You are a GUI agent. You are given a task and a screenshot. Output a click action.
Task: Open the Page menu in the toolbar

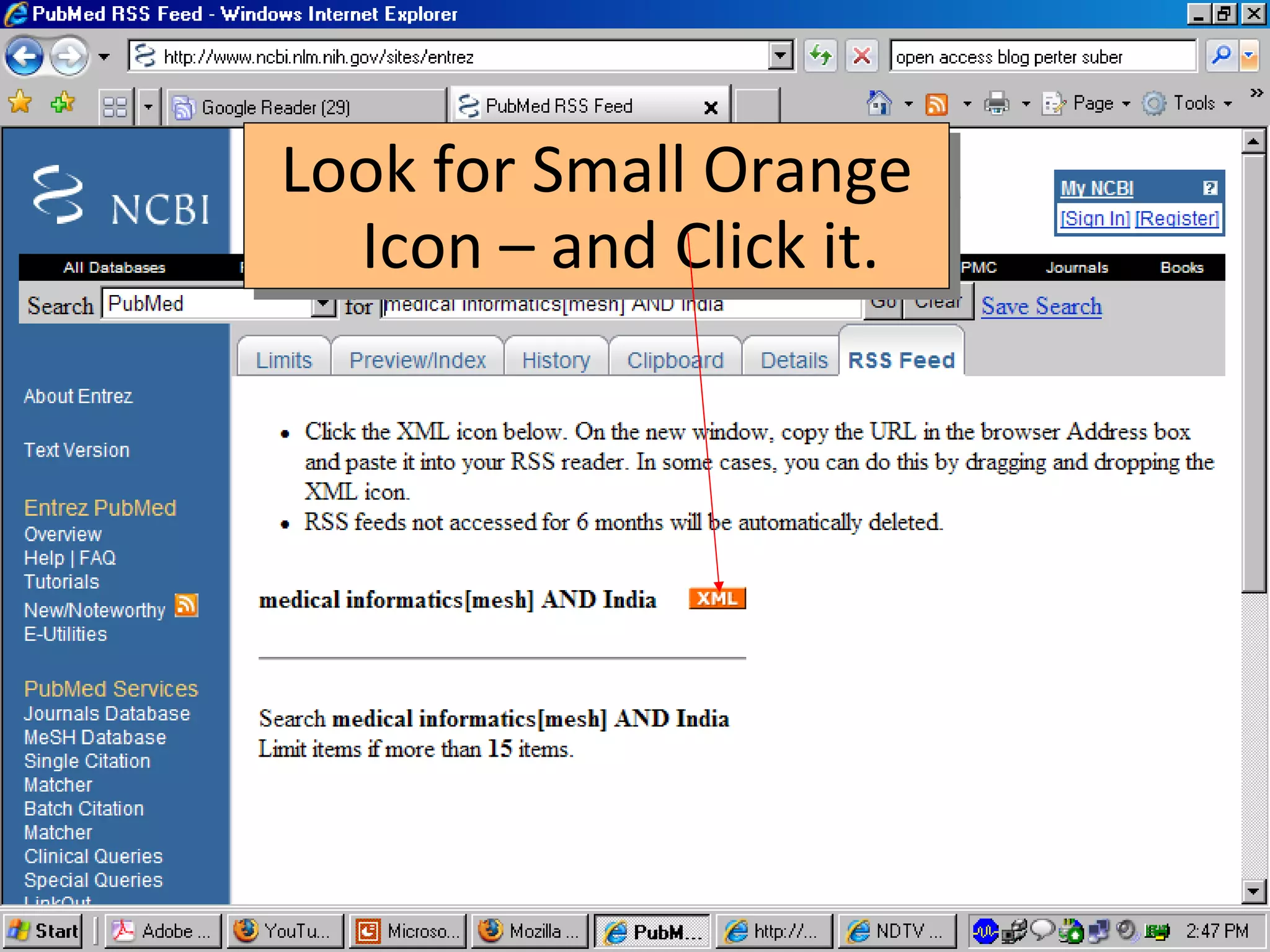(1087, 104)
